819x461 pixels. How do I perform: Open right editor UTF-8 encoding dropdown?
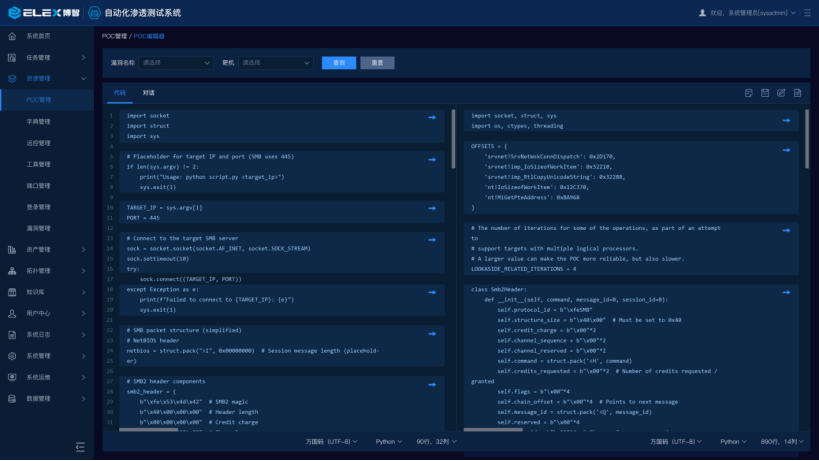[676, 442]
